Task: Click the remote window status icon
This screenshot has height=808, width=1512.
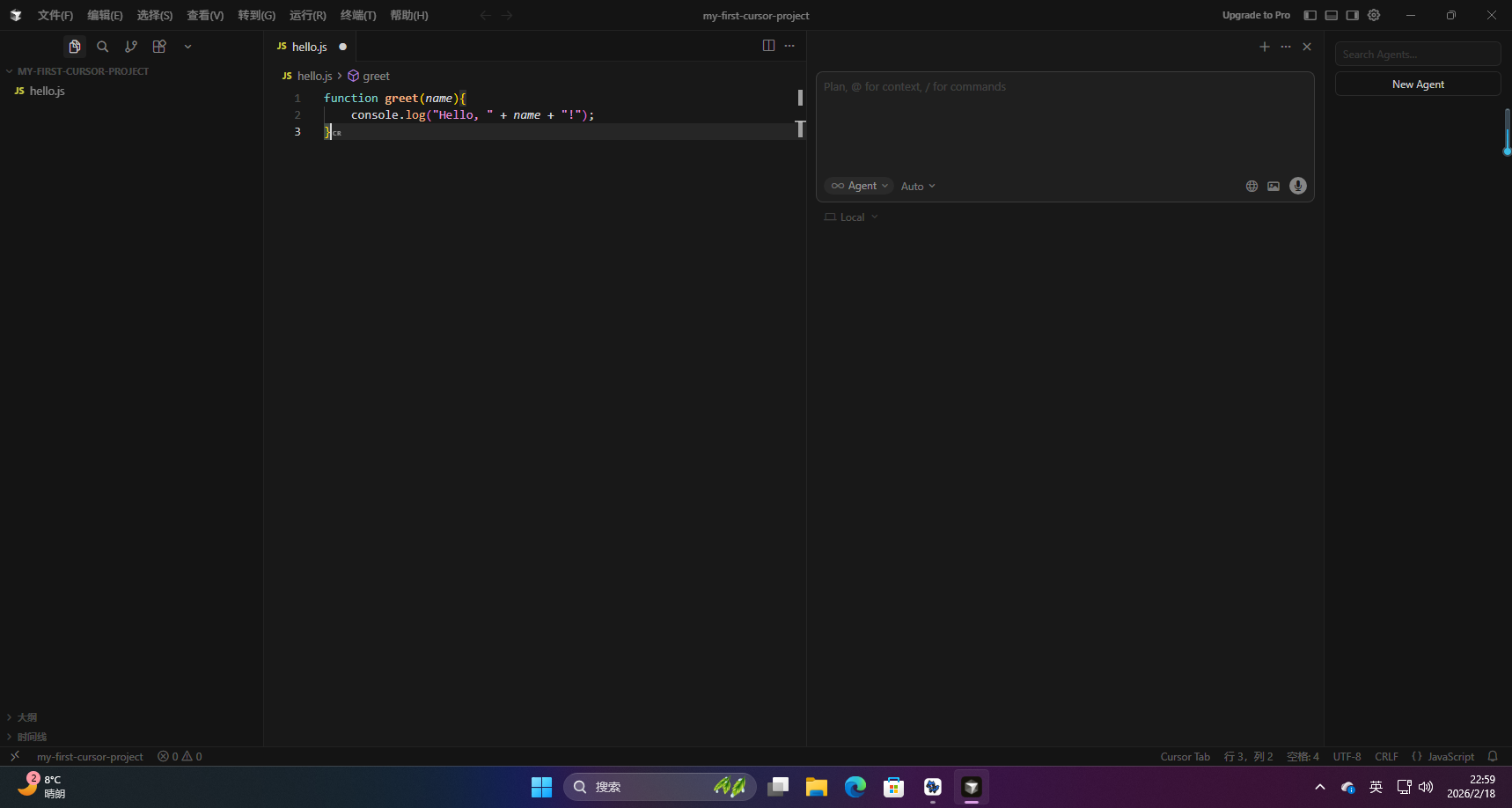Action: [x=15, y=756]
